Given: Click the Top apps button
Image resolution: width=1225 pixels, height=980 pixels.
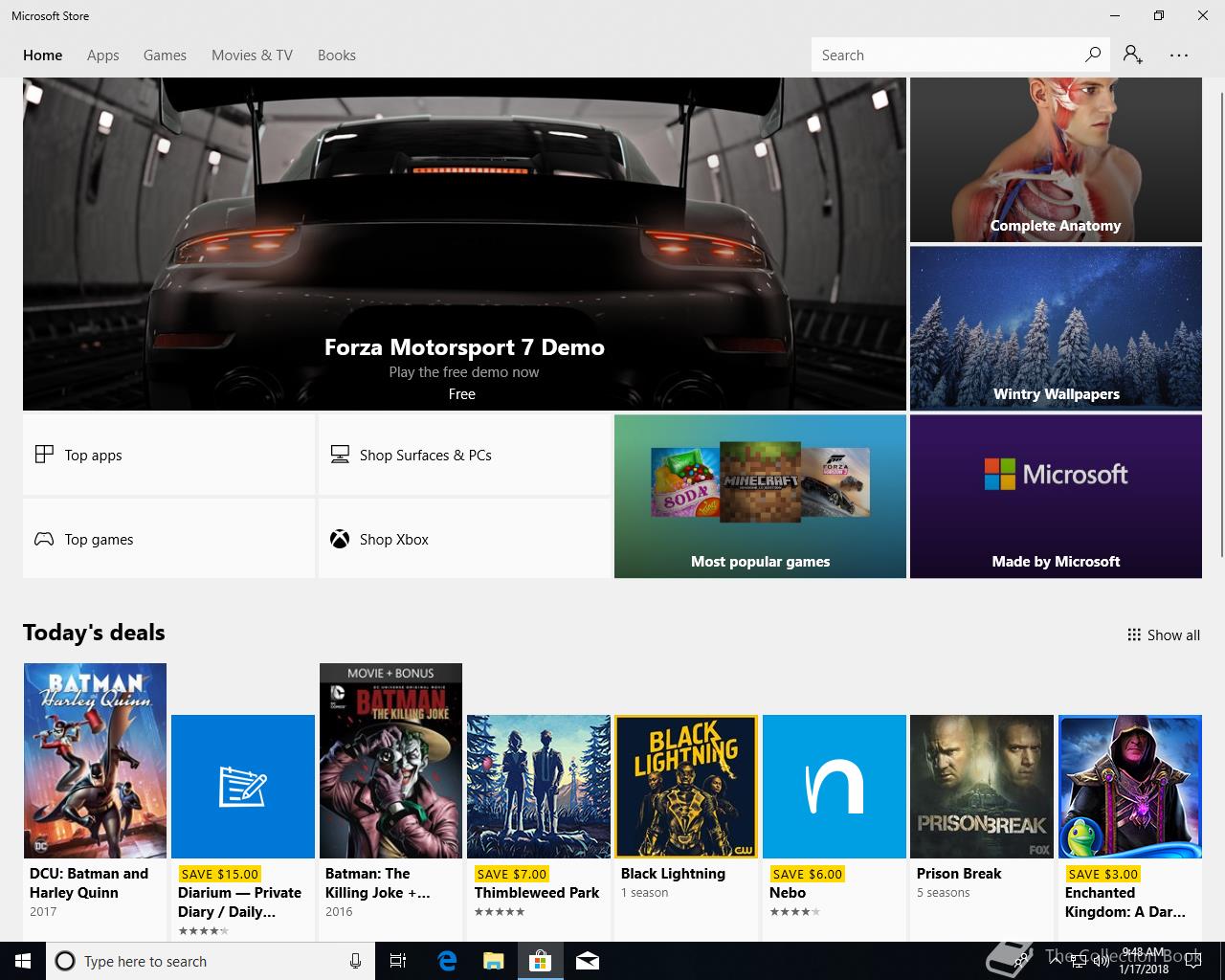Looking at the screenshot, I should tap(168, 455).
